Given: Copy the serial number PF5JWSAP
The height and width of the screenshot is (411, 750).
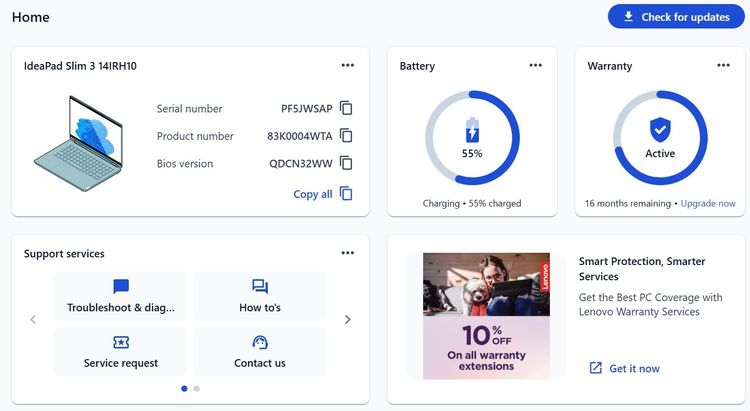Looking at the screenshot, I should [x=346, y=108].
